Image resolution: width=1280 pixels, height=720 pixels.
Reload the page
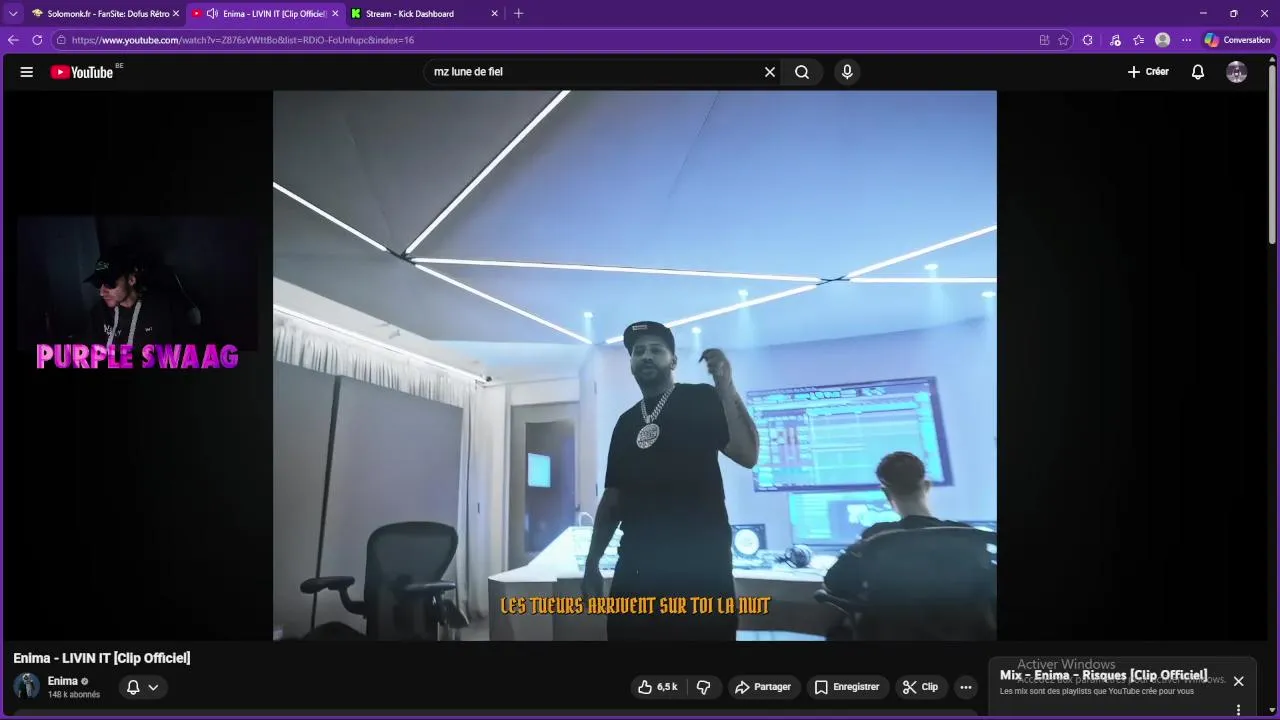point(37,40)
